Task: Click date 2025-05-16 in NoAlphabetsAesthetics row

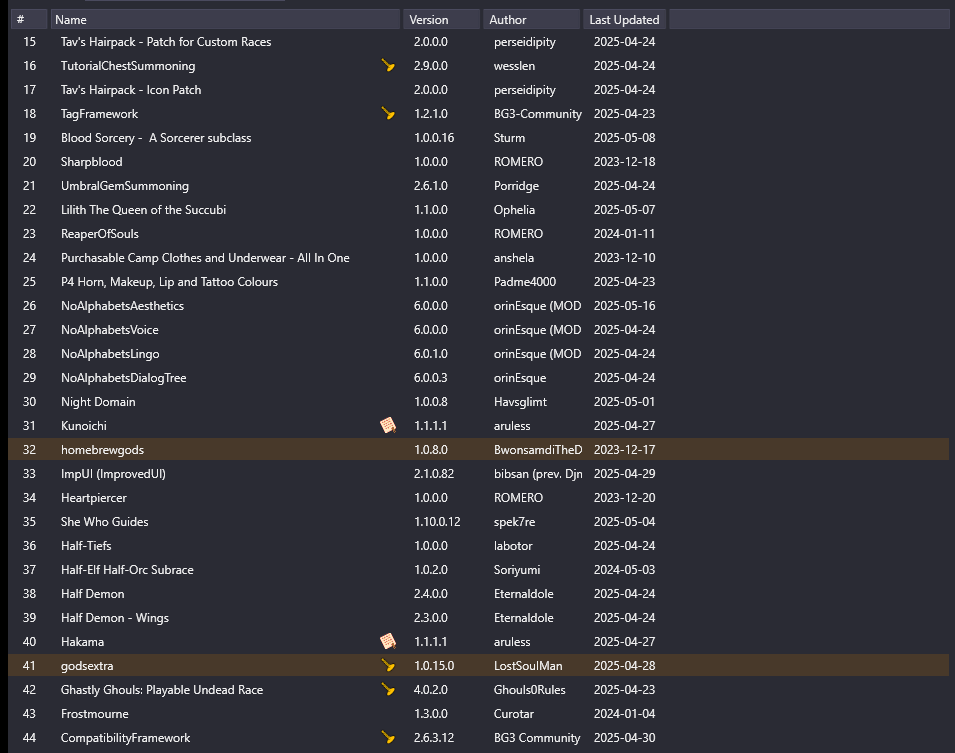Action: [624, 305]
